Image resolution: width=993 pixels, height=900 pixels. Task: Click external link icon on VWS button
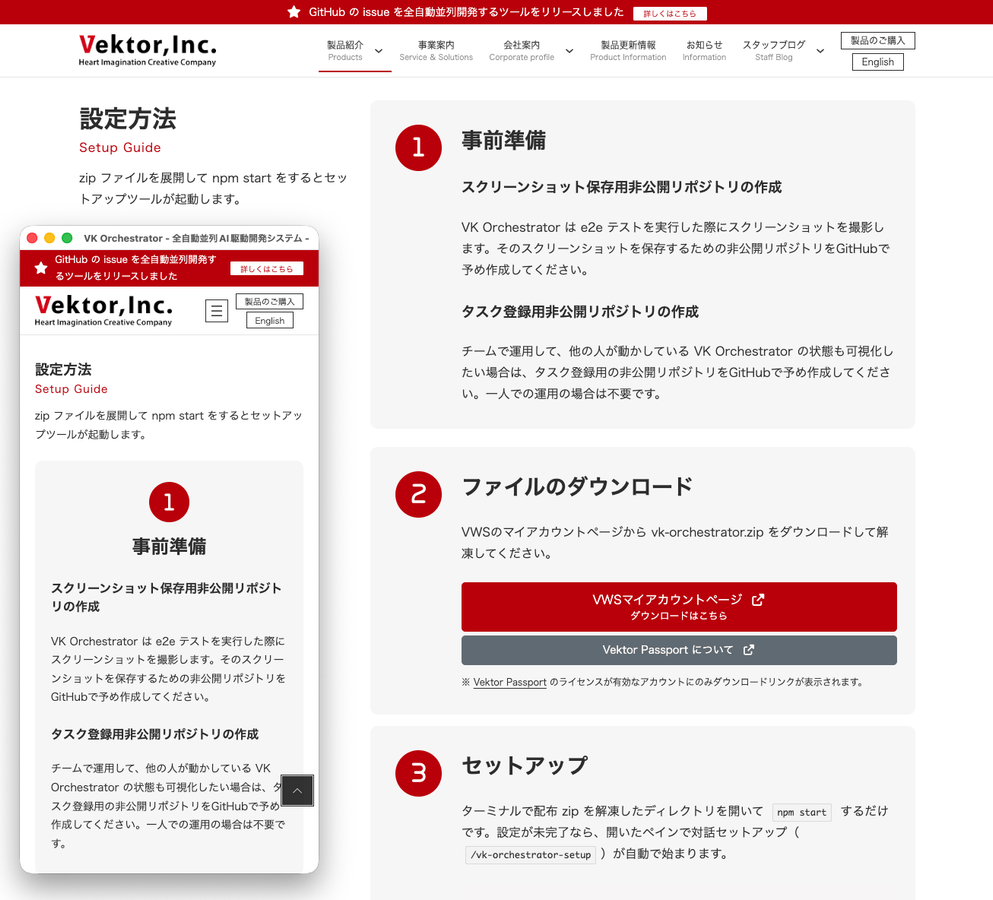coord(757,600)
